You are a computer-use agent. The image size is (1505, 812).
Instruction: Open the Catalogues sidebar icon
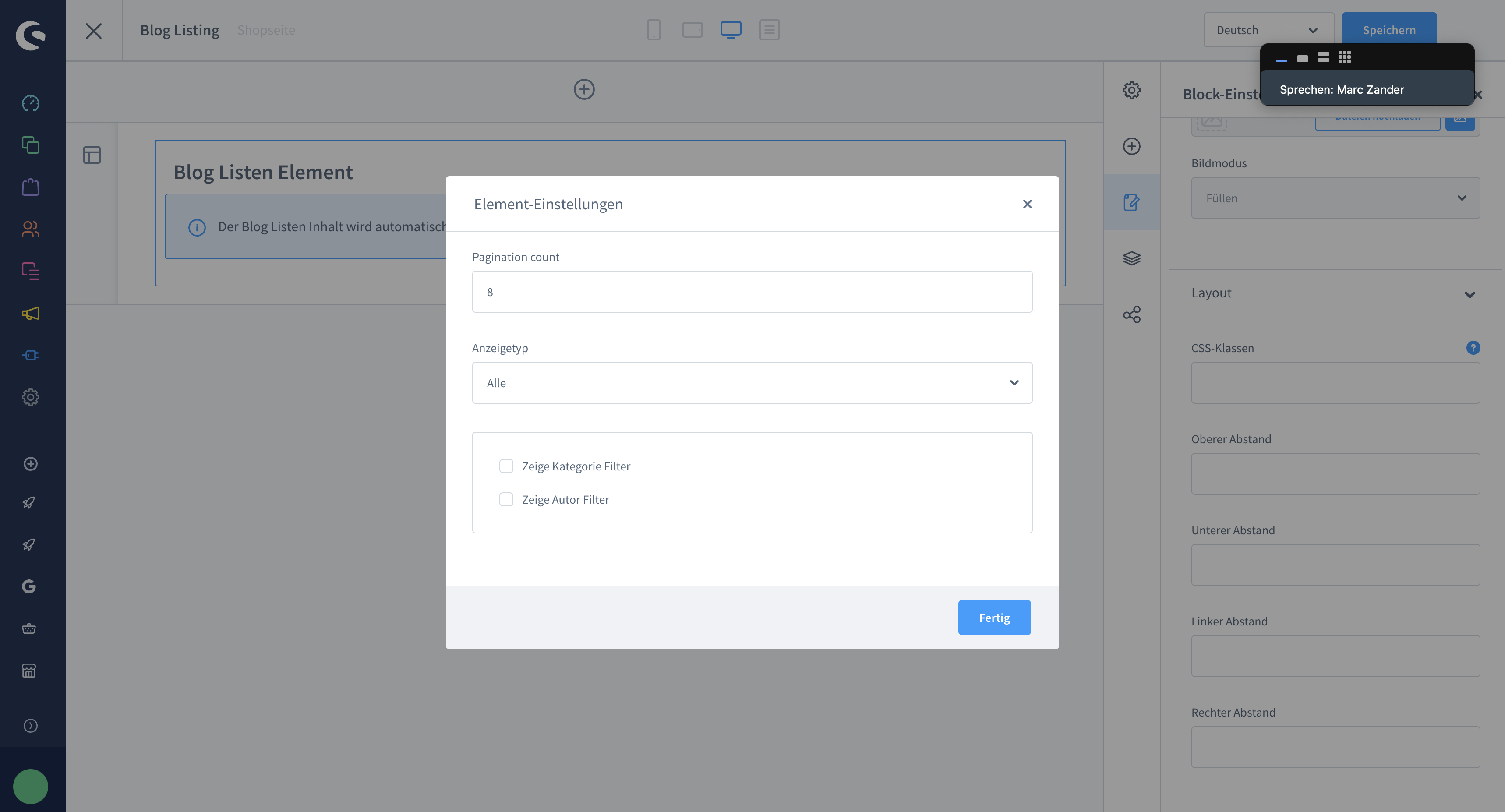click(30, 145)
